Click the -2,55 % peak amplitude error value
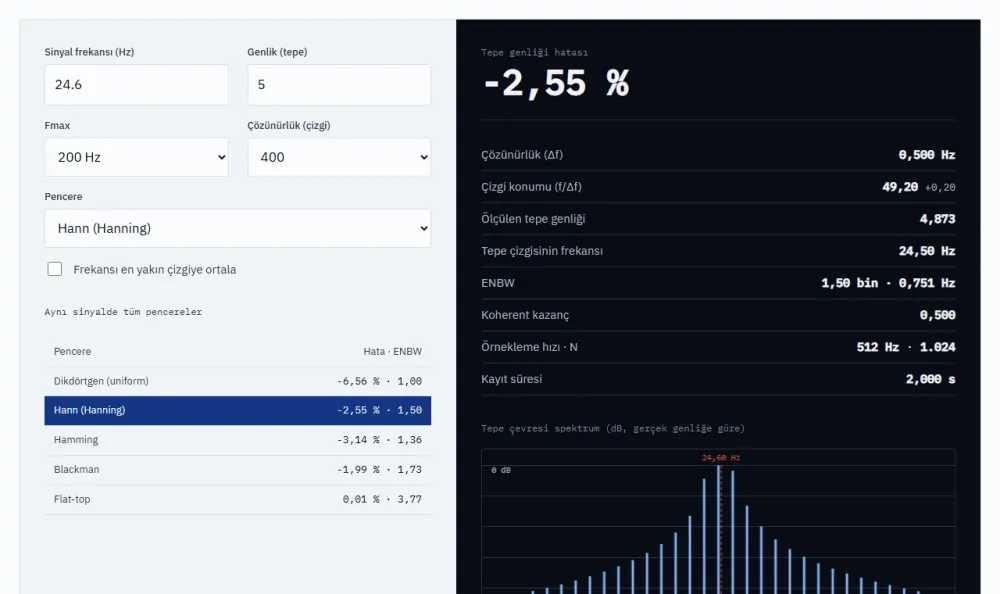1000x594 pixels. (556, 84)
